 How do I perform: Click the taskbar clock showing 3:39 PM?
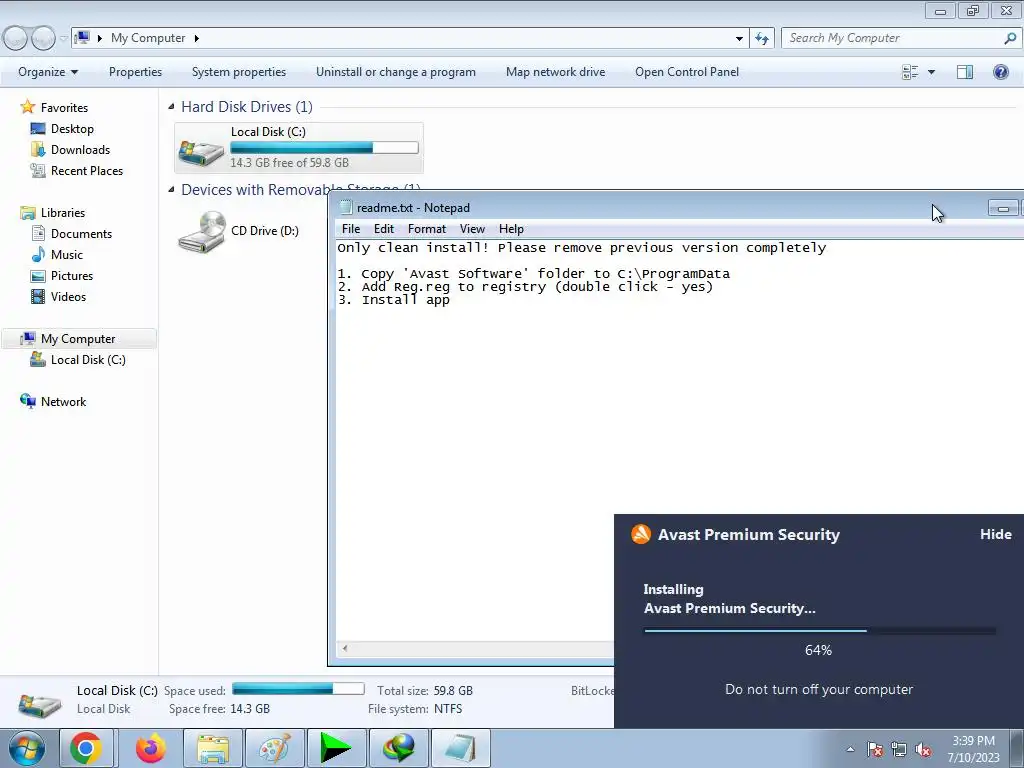(x=973, y=749)
